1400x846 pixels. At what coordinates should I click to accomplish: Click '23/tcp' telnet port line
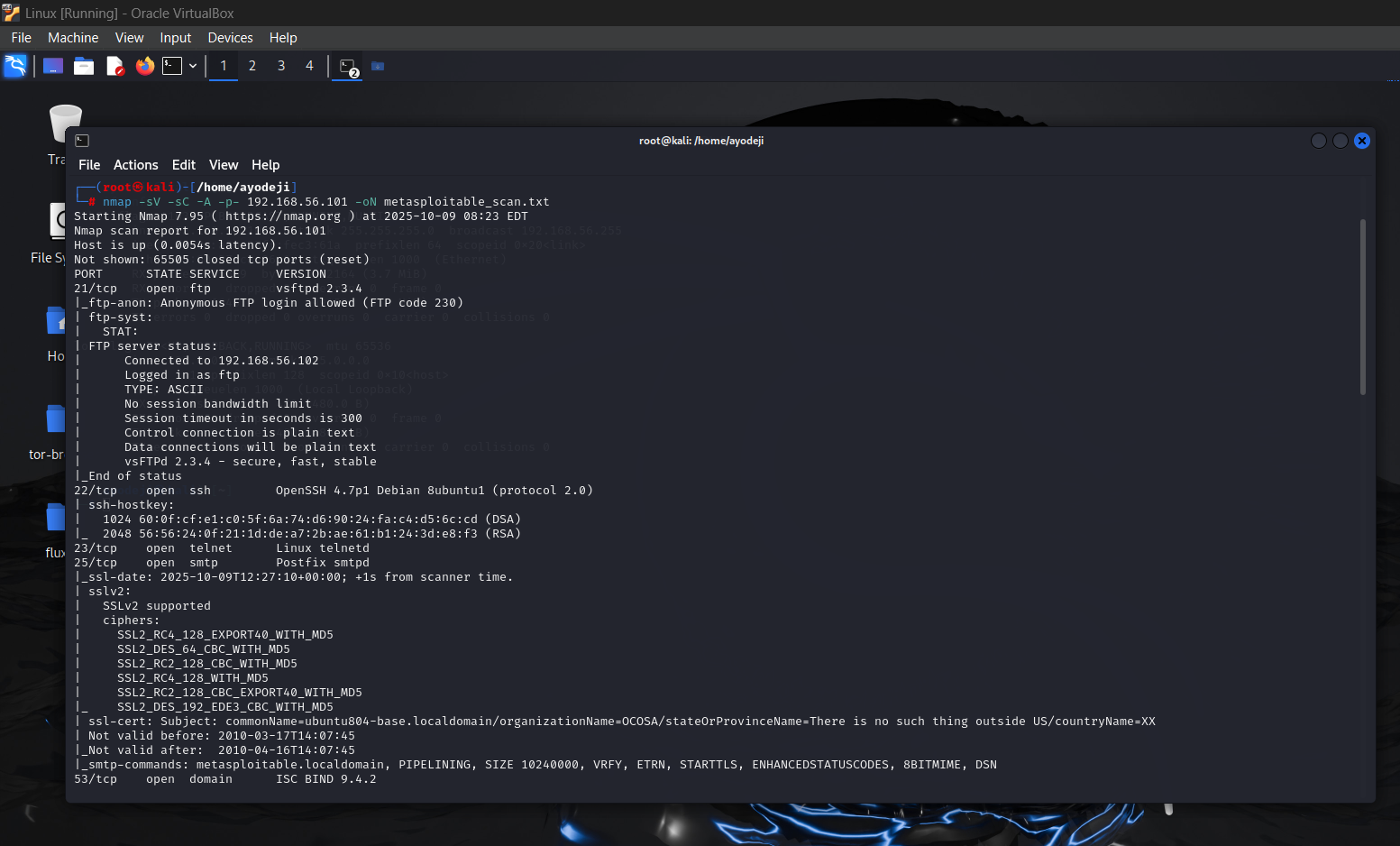coord(222,548)
